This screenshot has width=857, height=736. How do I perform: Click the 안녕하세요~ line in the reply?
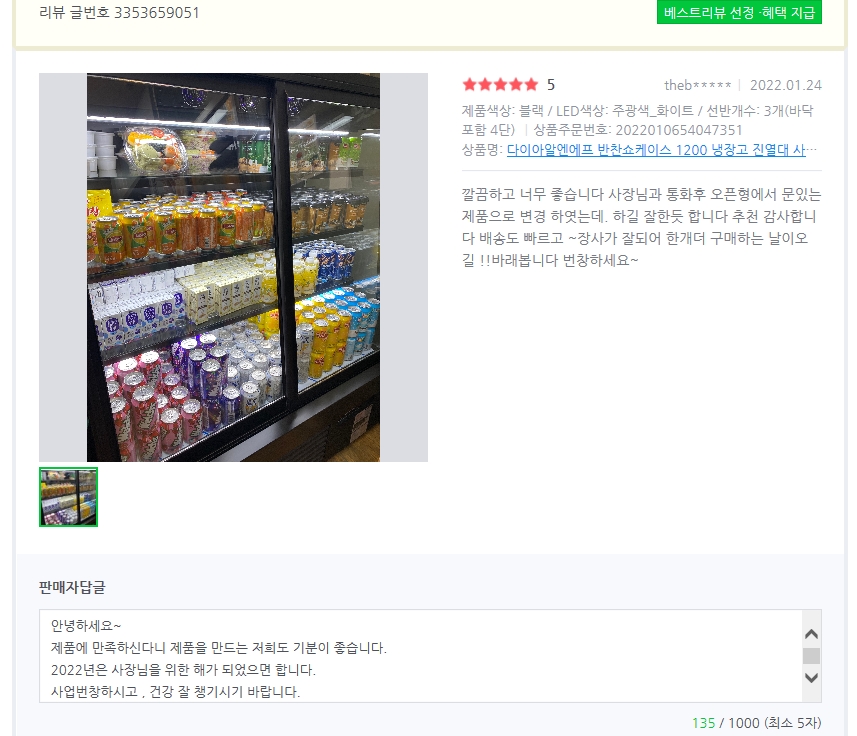tap(86, 626)
